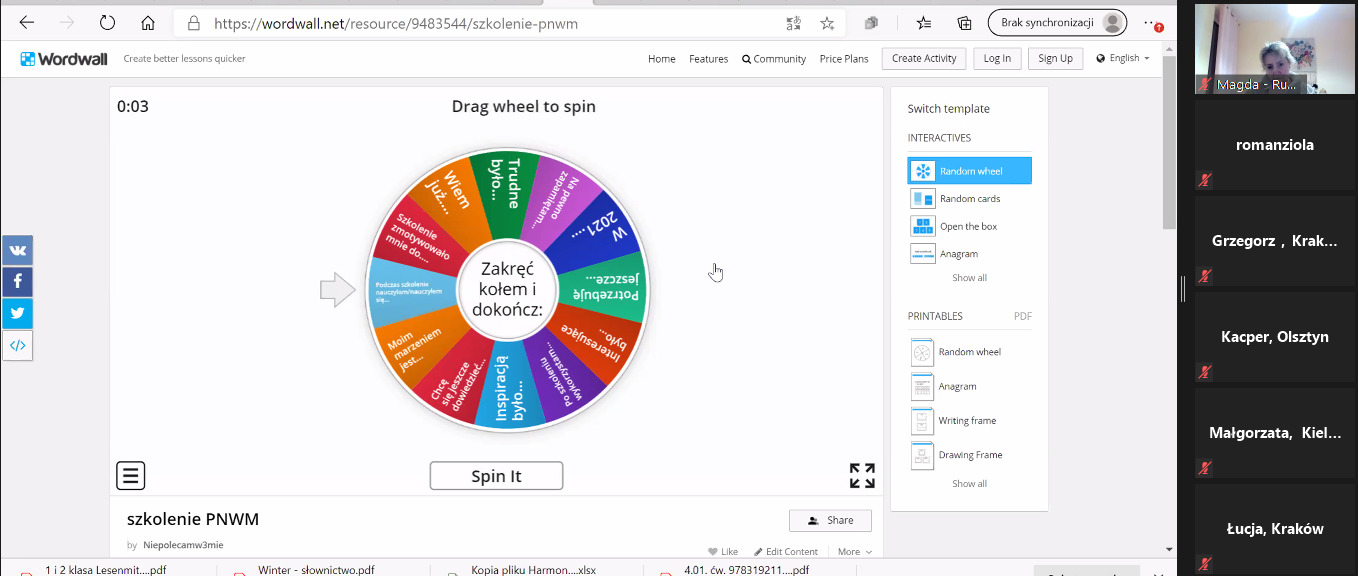Click the Share button
Image resolution: width=1358 pixels, height=576 pixels.
830,520
